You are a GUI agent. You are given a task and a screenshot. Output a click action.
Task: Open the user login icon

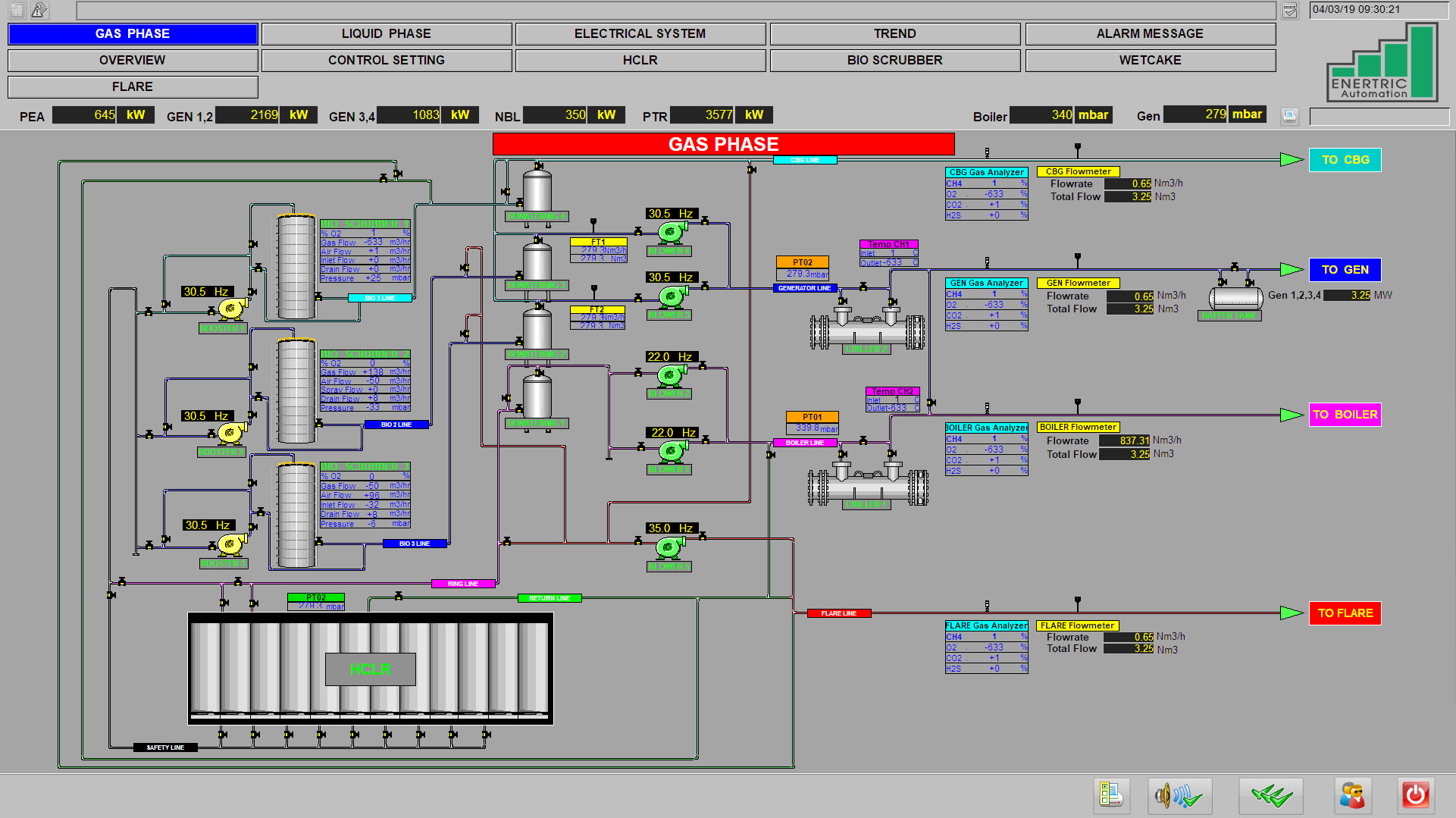coord(1352,795)
